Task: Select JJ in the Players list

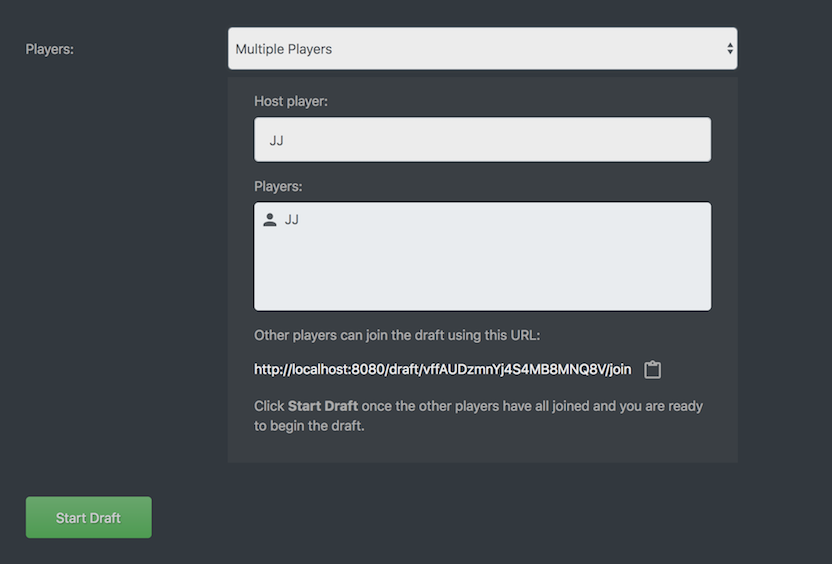Action: (292, 220)
